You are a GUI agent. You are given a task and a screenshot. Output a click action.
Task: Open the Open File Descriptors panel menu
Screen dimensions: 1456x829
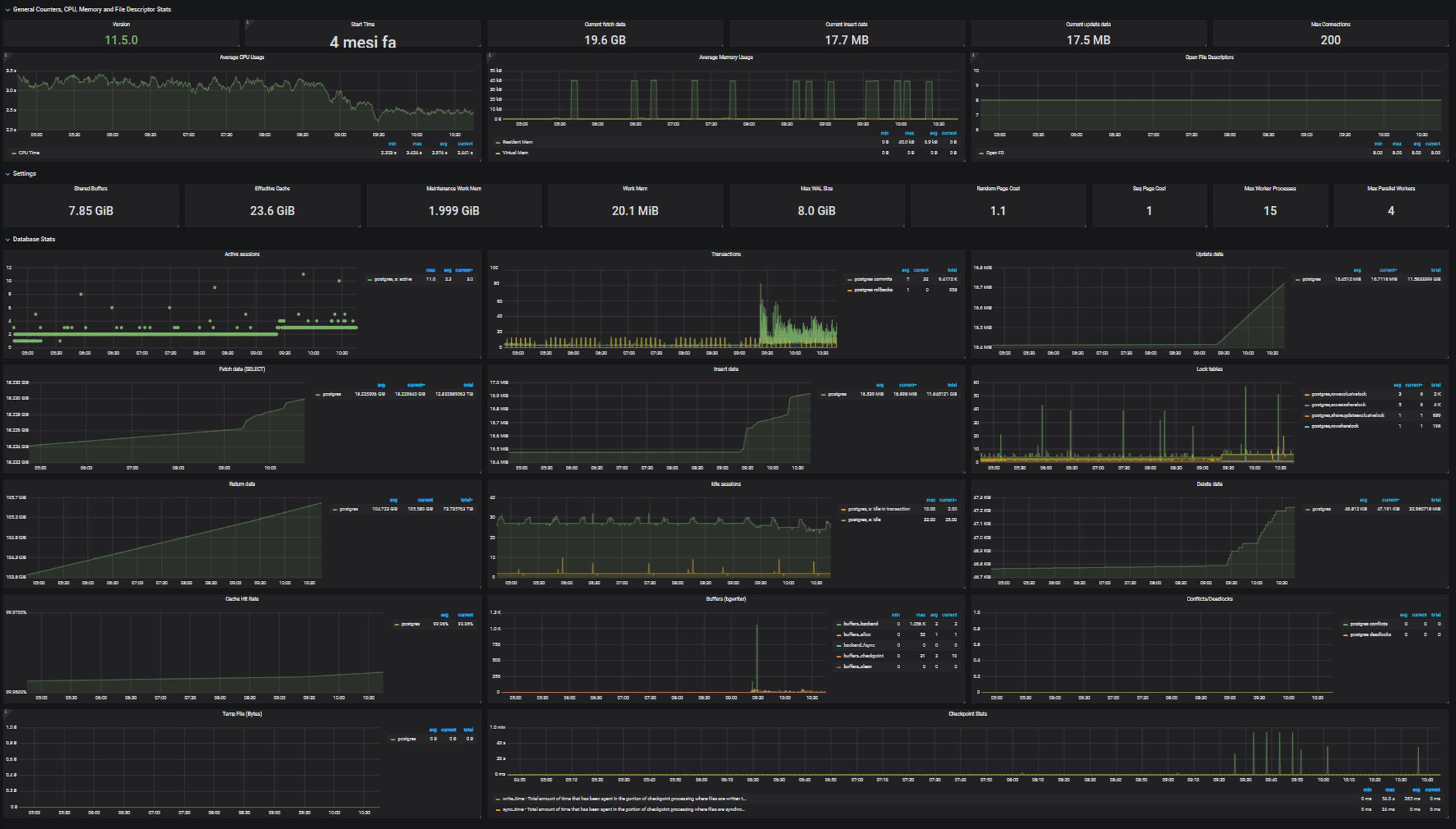1209,57
